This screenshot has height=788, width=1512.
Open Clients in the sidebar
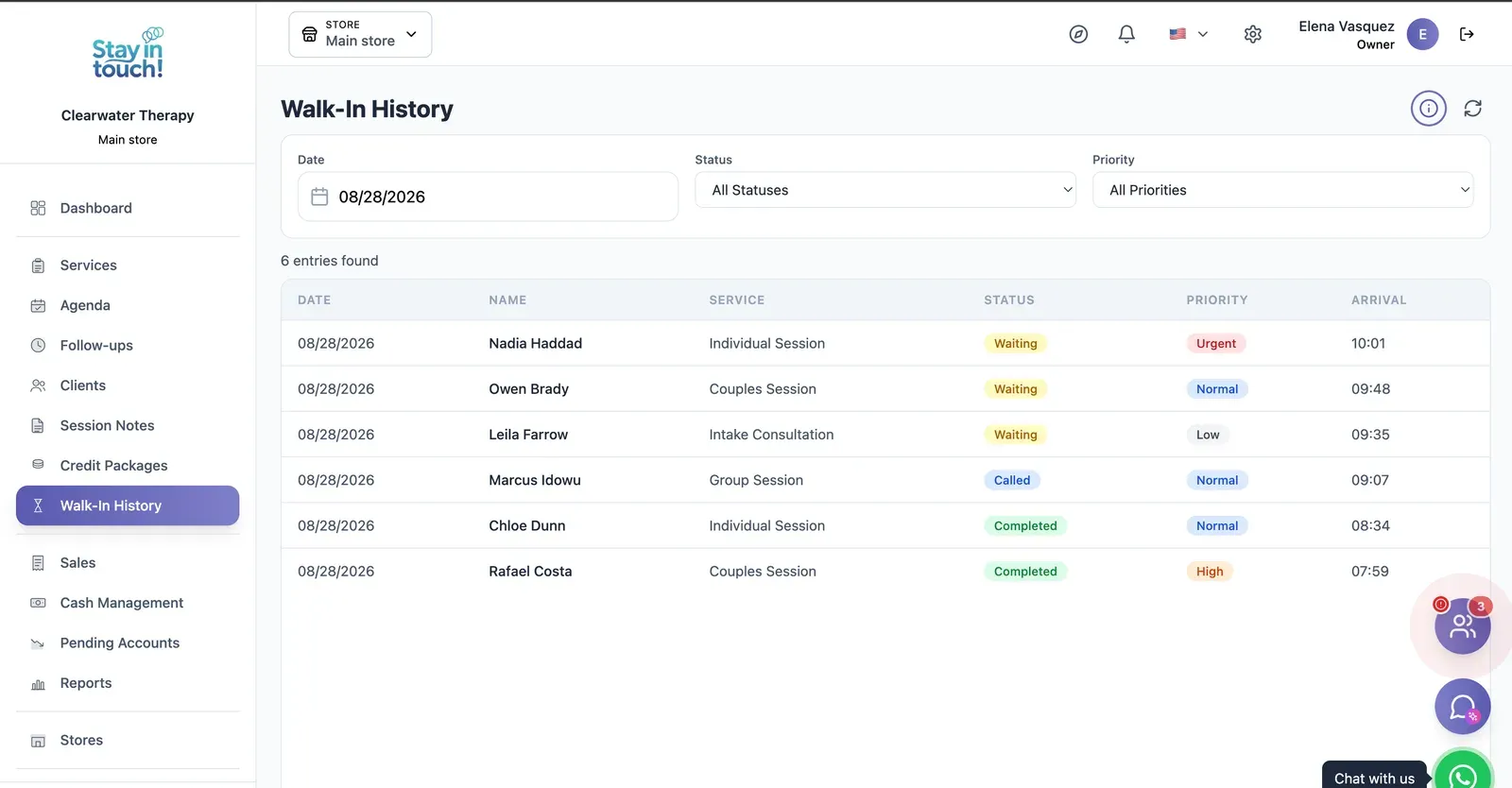coord(128,385)
